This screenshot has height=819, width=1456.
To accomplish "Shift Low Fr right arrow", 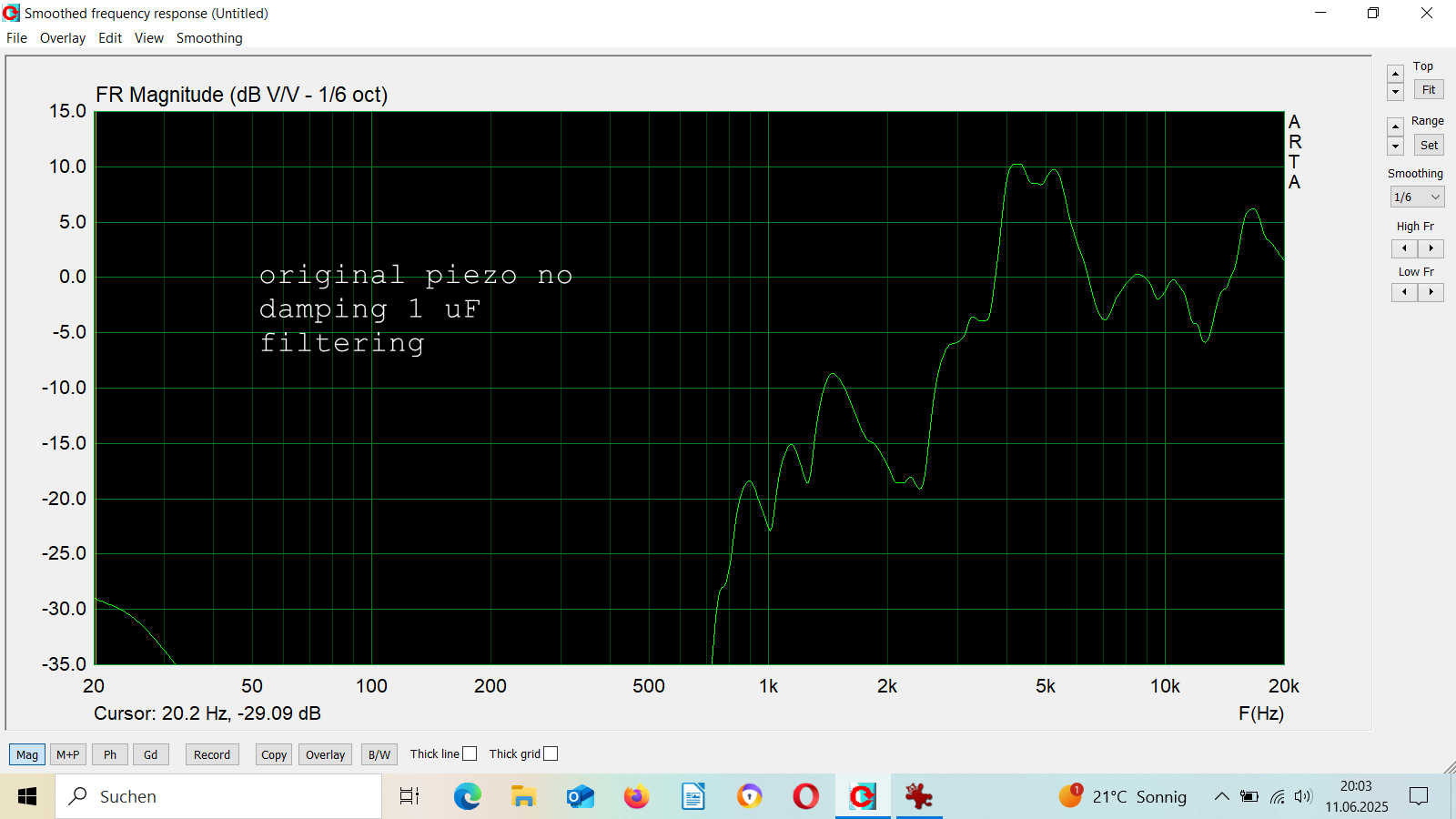I will (1431, 292).
